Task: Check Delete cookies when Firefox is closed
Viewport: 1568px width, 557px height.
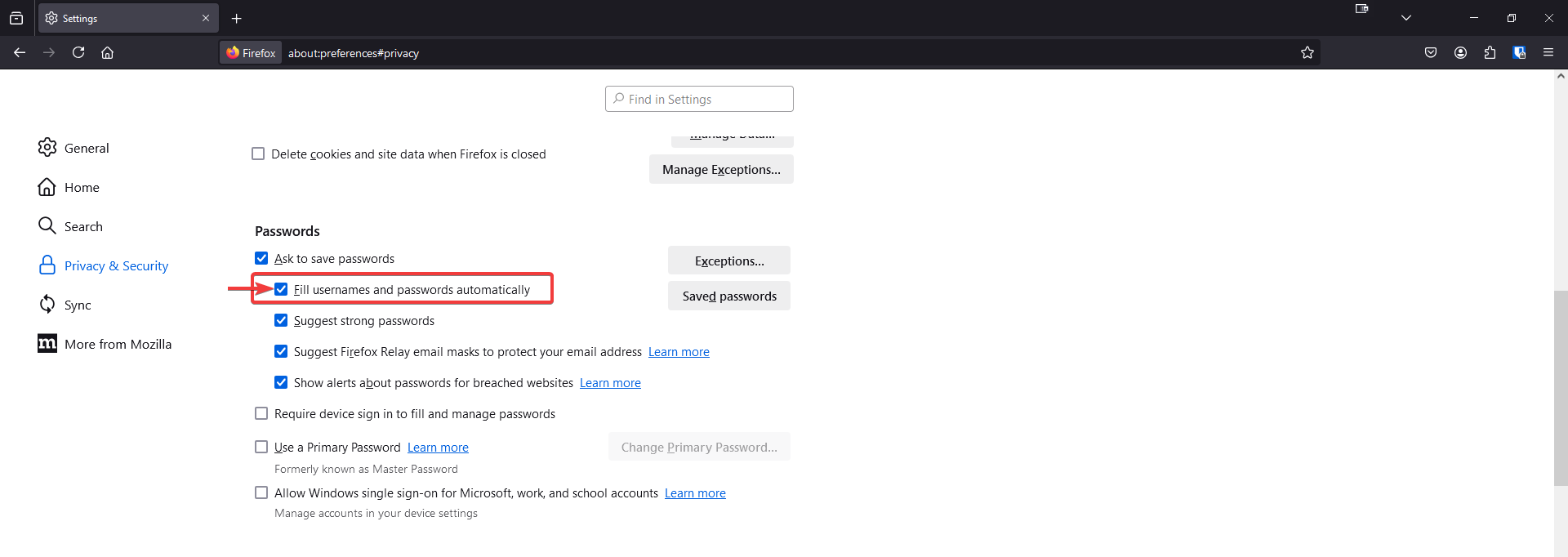Action: [x=258, y=154]
